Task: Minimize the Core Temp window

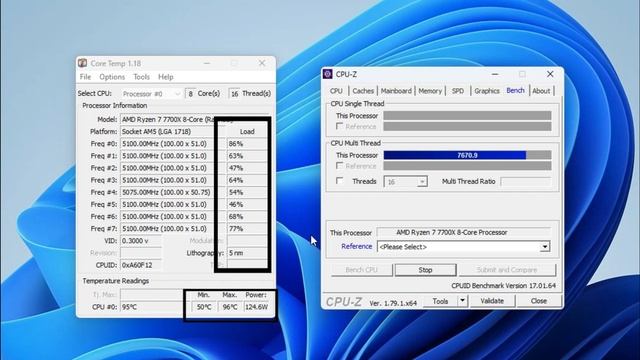Action: [207, 63]
